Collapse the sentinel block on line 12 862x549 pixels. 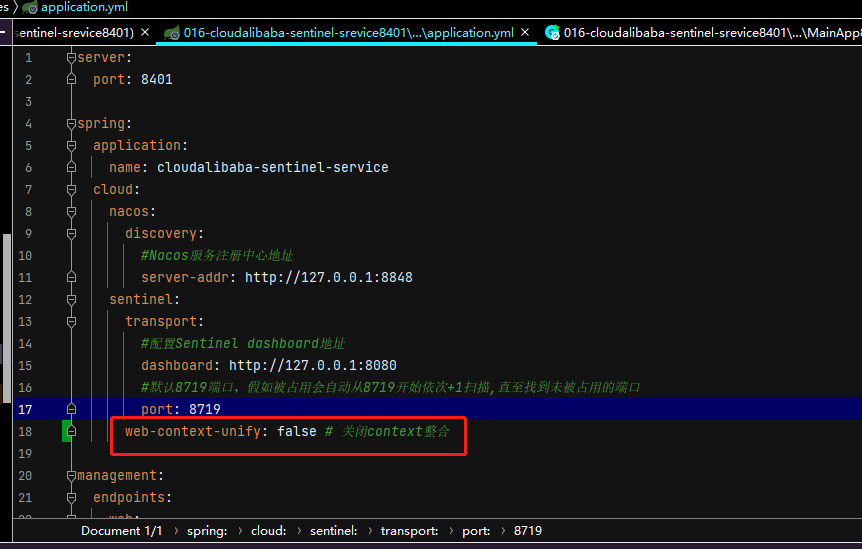click(x=71, y=300)
